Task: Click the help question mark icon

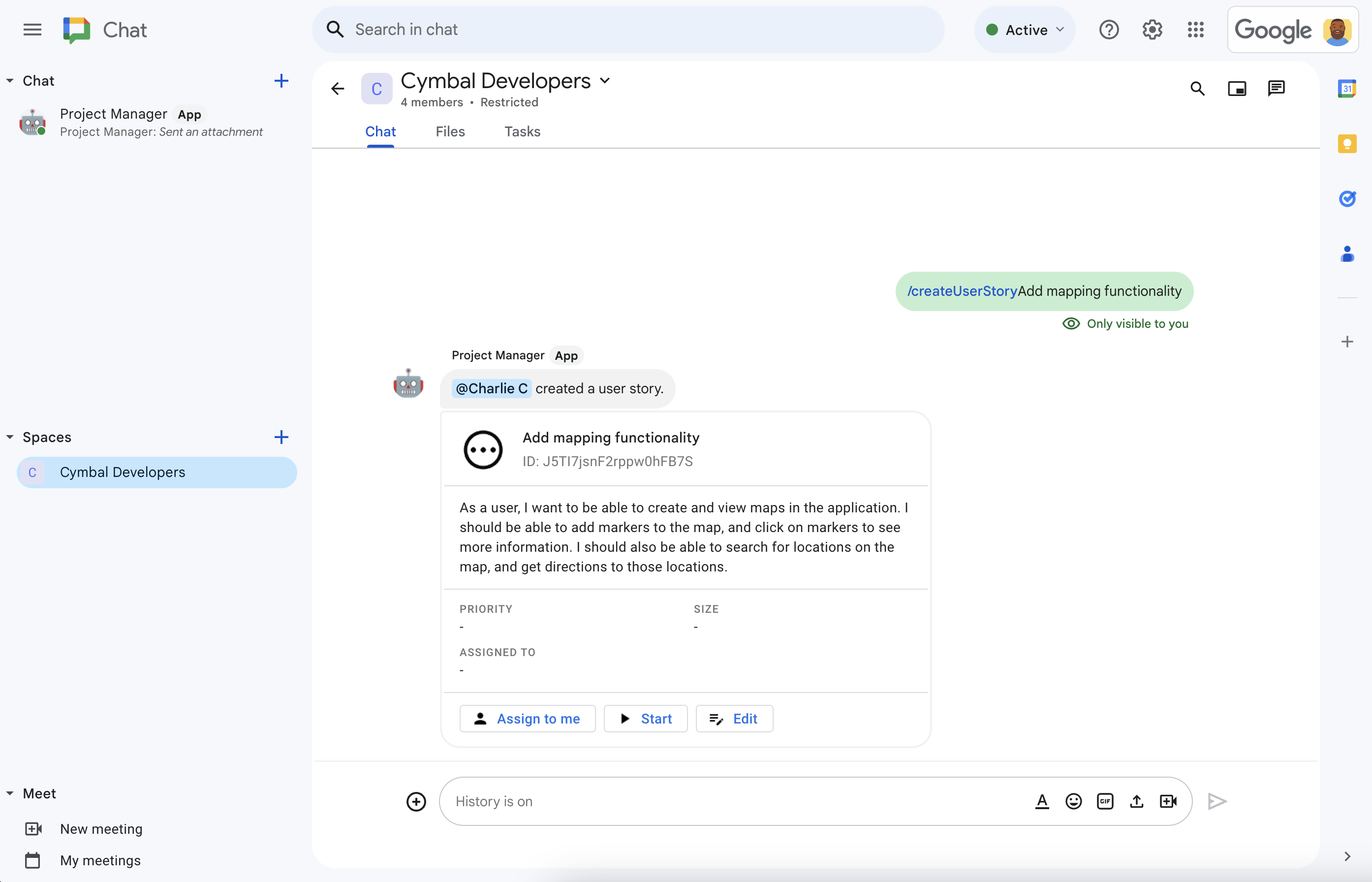Action: pyautogui.click(x=1109, y=30)
